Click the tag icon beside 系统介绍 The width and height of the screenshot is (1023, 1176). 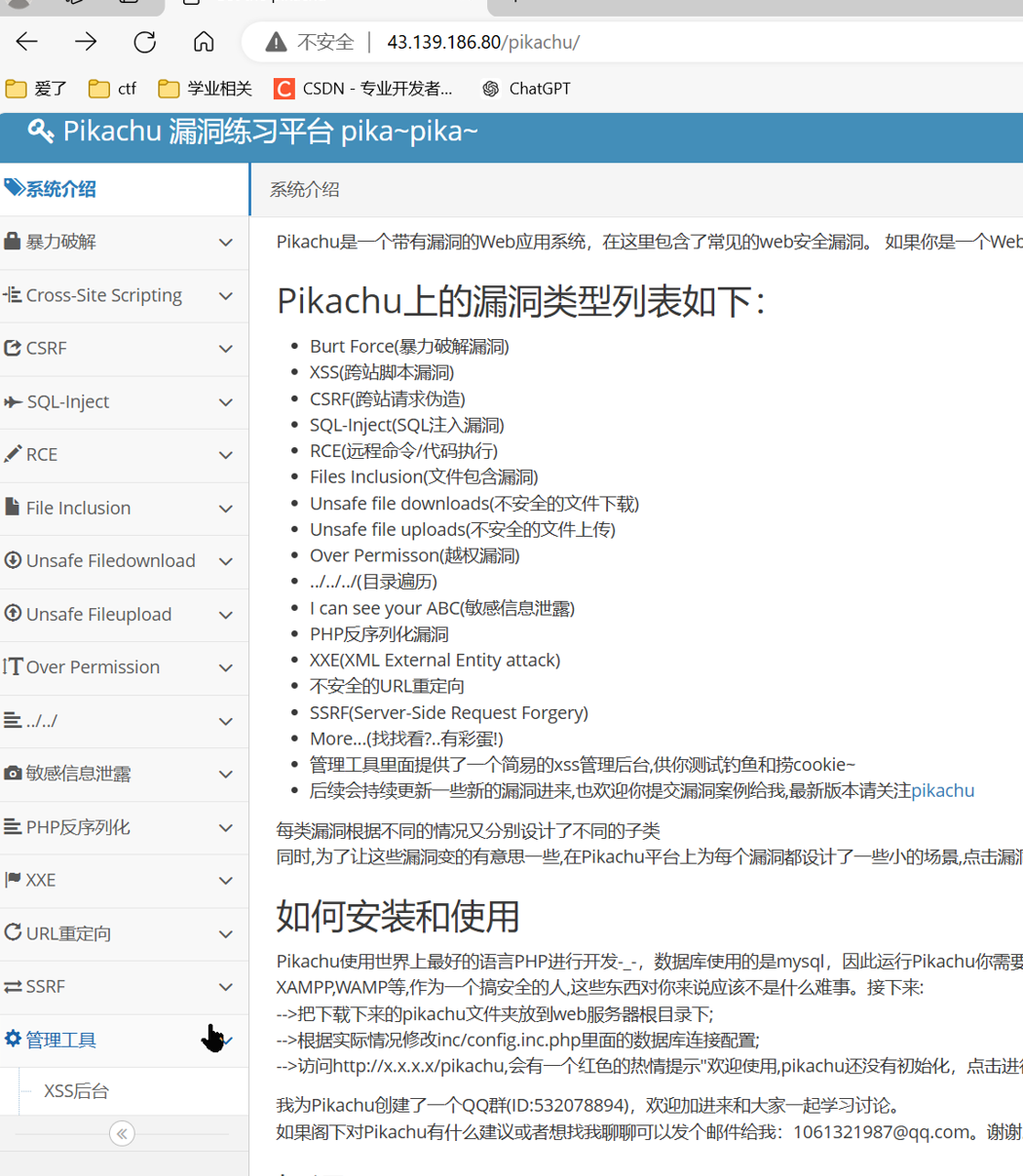click(14, 188)
